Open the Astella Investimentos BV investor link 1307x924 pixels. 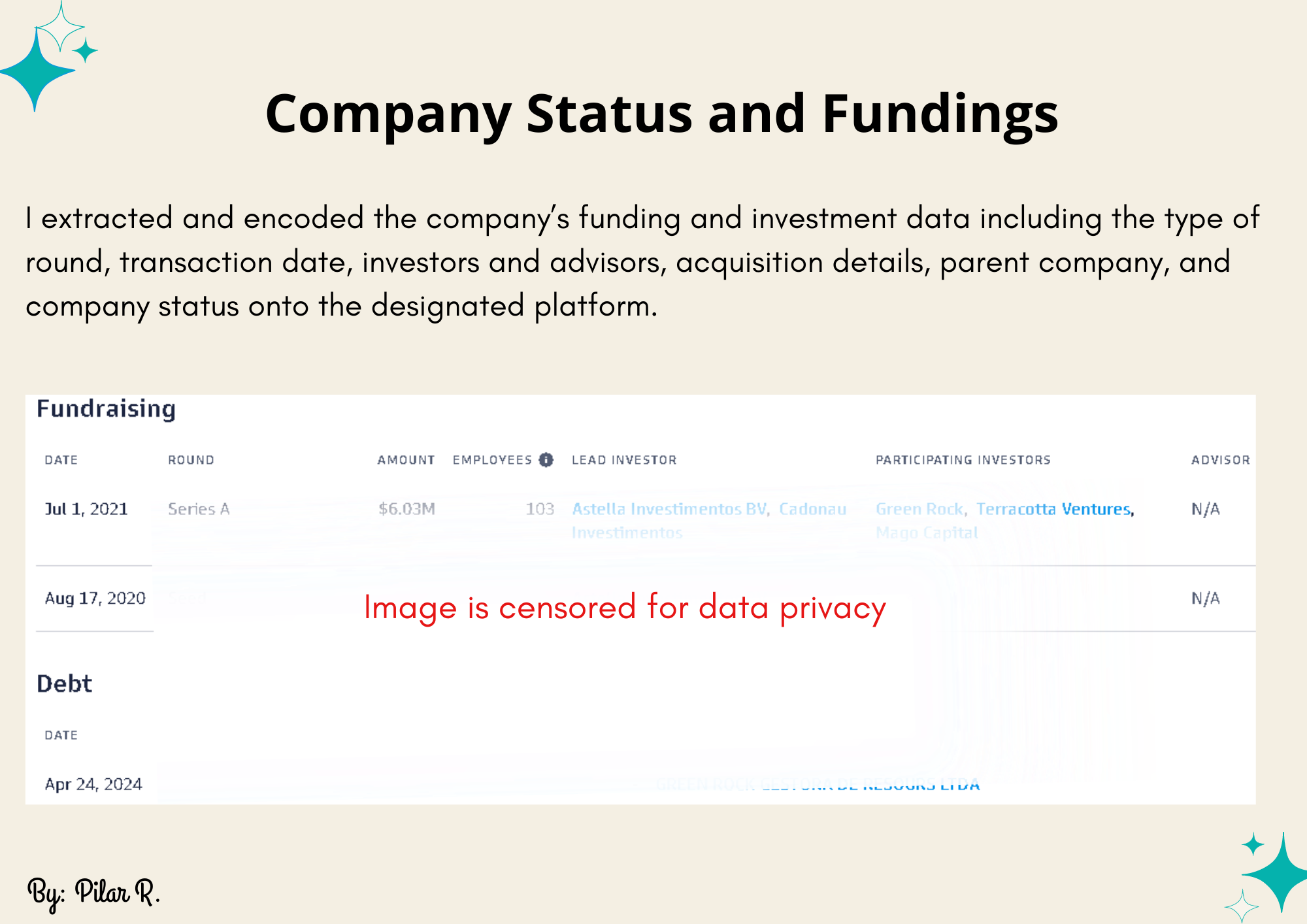coord(669,509)
